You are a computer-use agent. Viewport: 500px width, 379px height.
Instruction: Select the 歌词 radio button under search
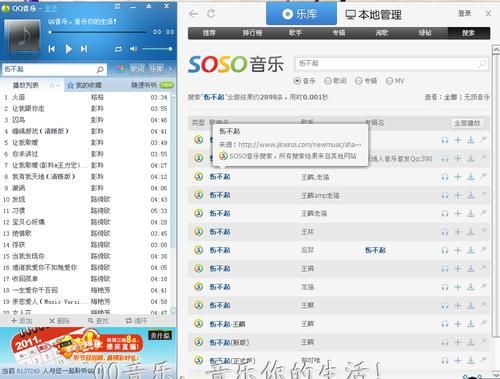(x=328, y=81)
